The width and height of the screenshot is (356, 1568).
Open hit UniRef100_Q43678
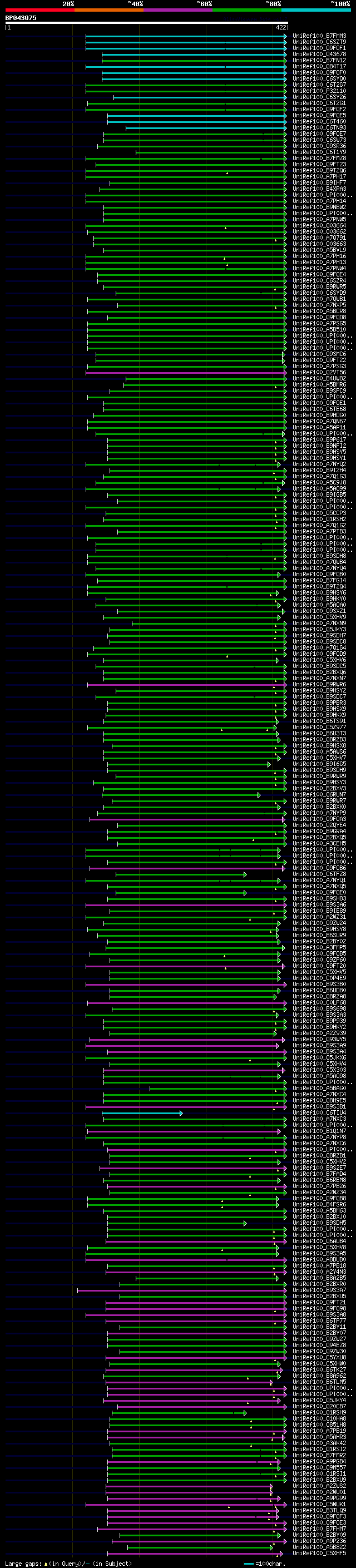tap(319, 54)
